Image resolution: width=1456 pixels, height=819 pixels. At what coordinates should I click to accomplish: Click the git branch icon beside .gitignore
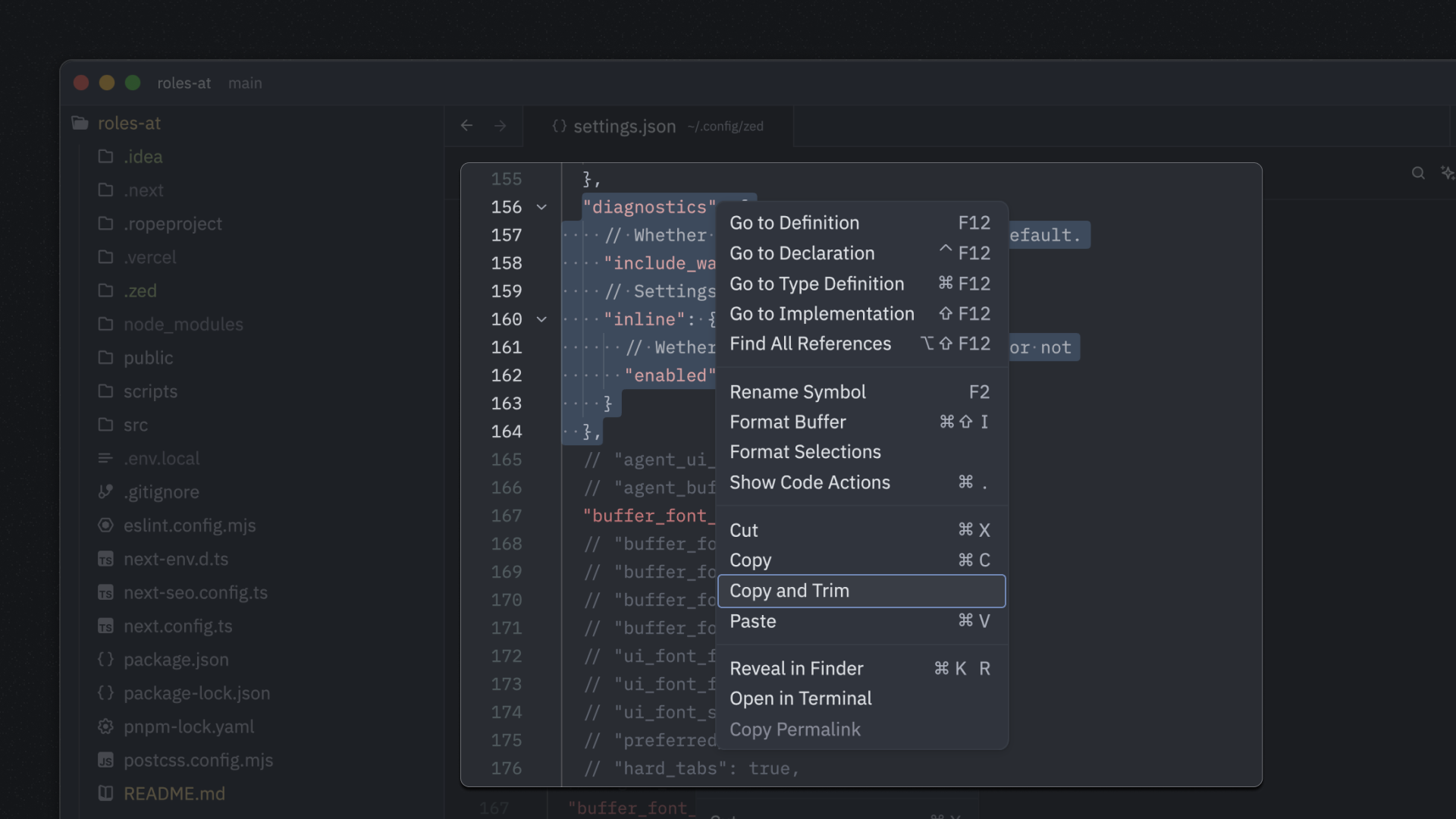point(106,491)
